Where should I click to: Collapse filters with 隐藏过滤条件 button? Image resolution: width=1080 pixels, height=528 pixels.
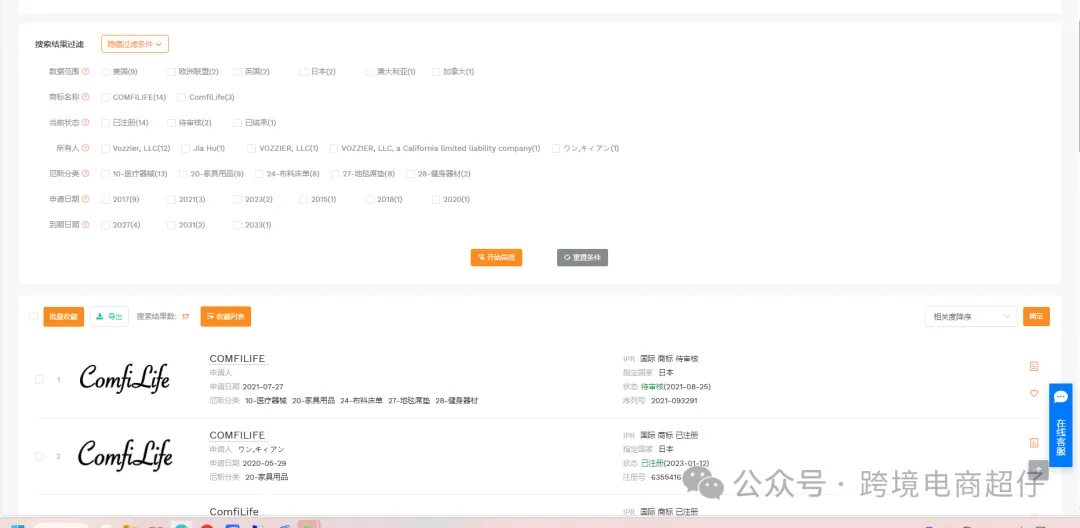[135, 44]
